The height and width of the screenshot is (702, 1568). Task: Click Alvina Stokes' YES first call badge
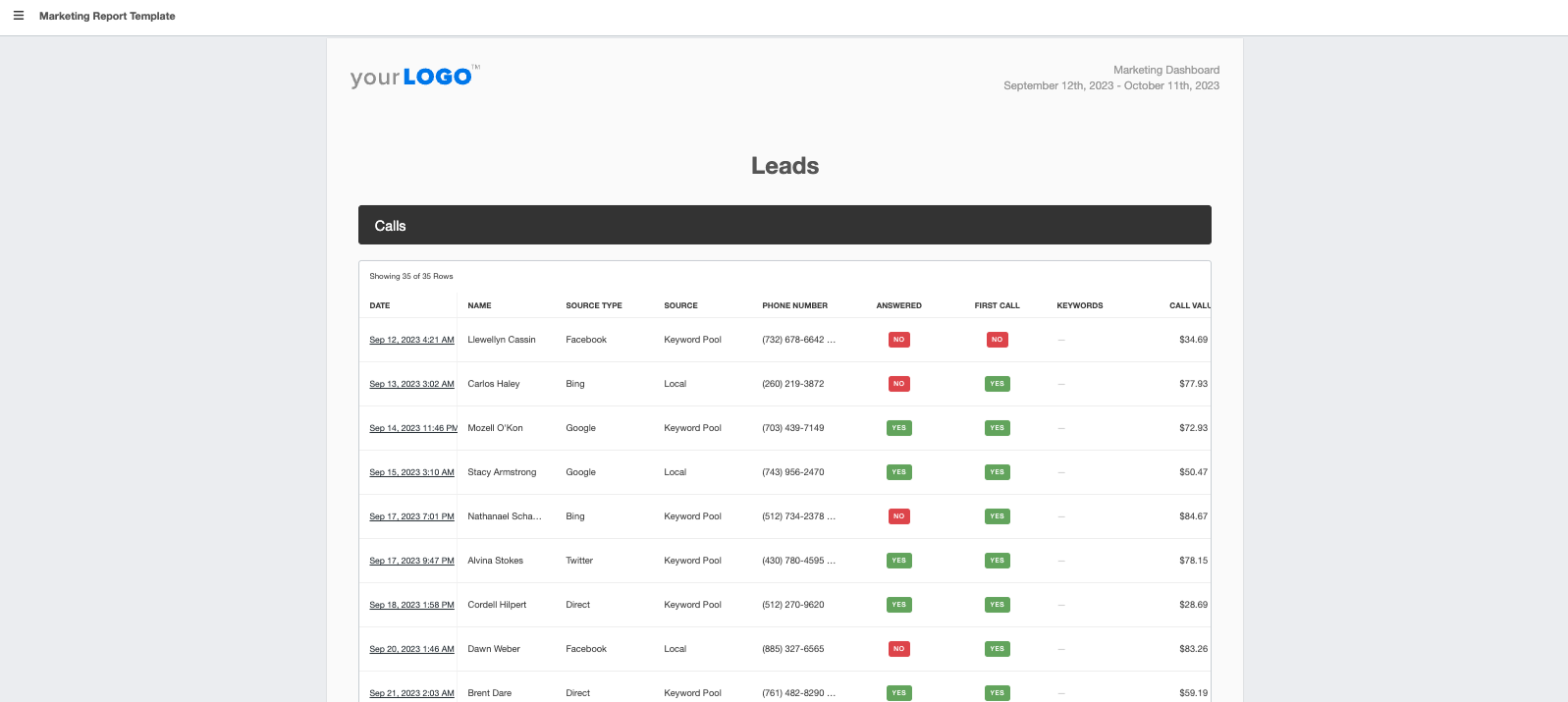pyautogui.click(x=997, y=561)
